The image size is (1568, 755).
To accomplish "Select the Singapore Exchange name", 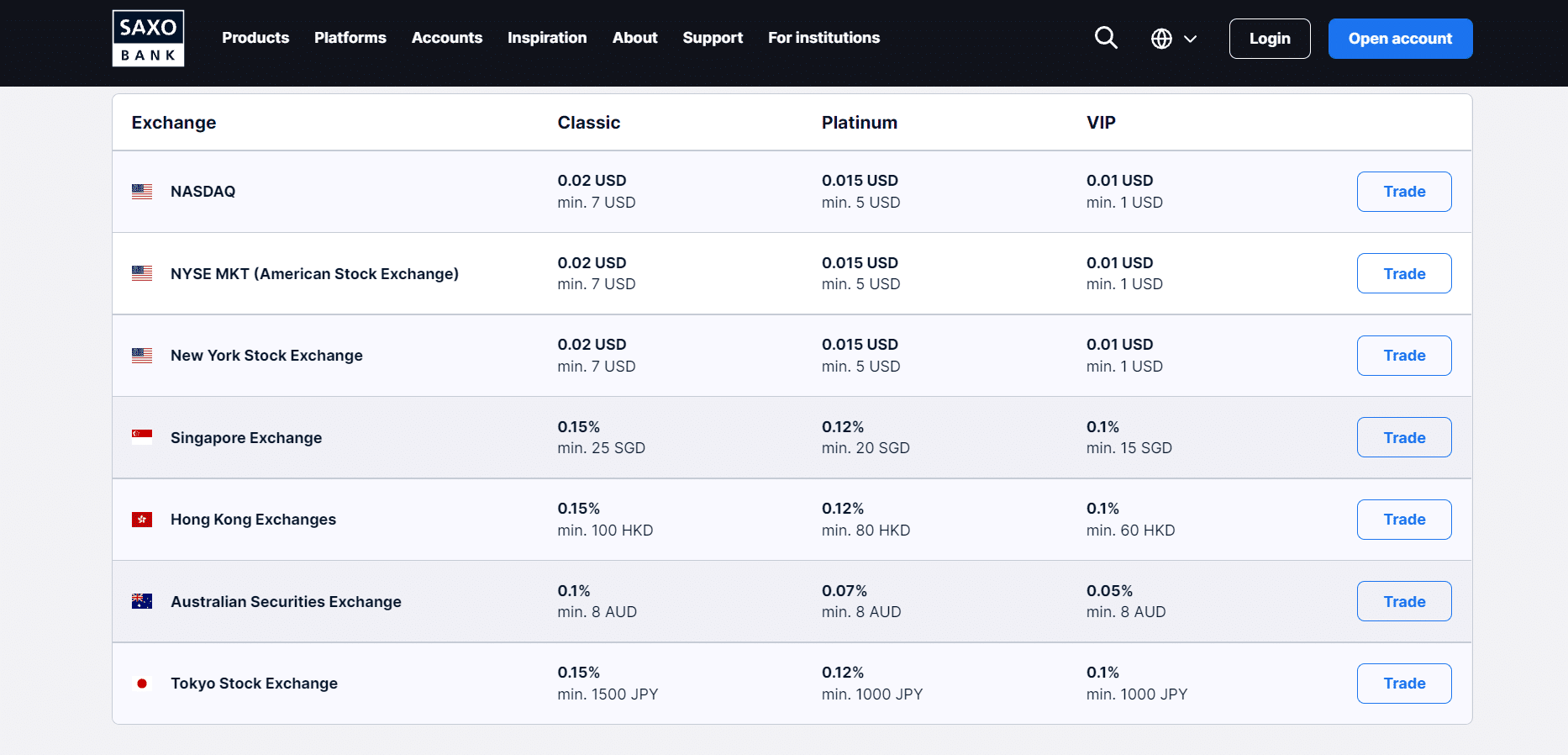I will (246, 438).
